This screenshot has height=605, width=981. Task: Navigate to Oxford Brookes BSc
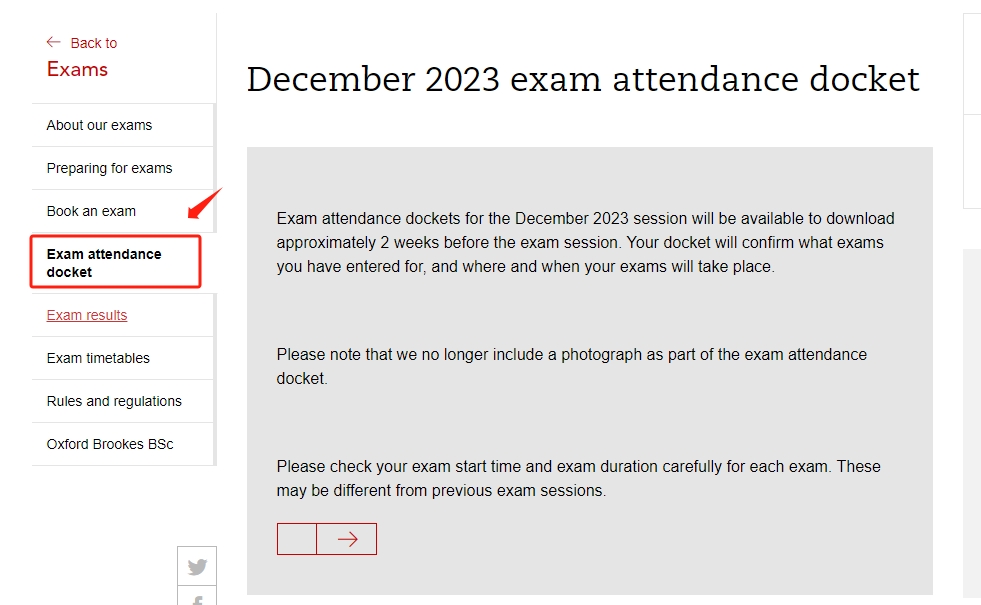[x=110, y=444]
